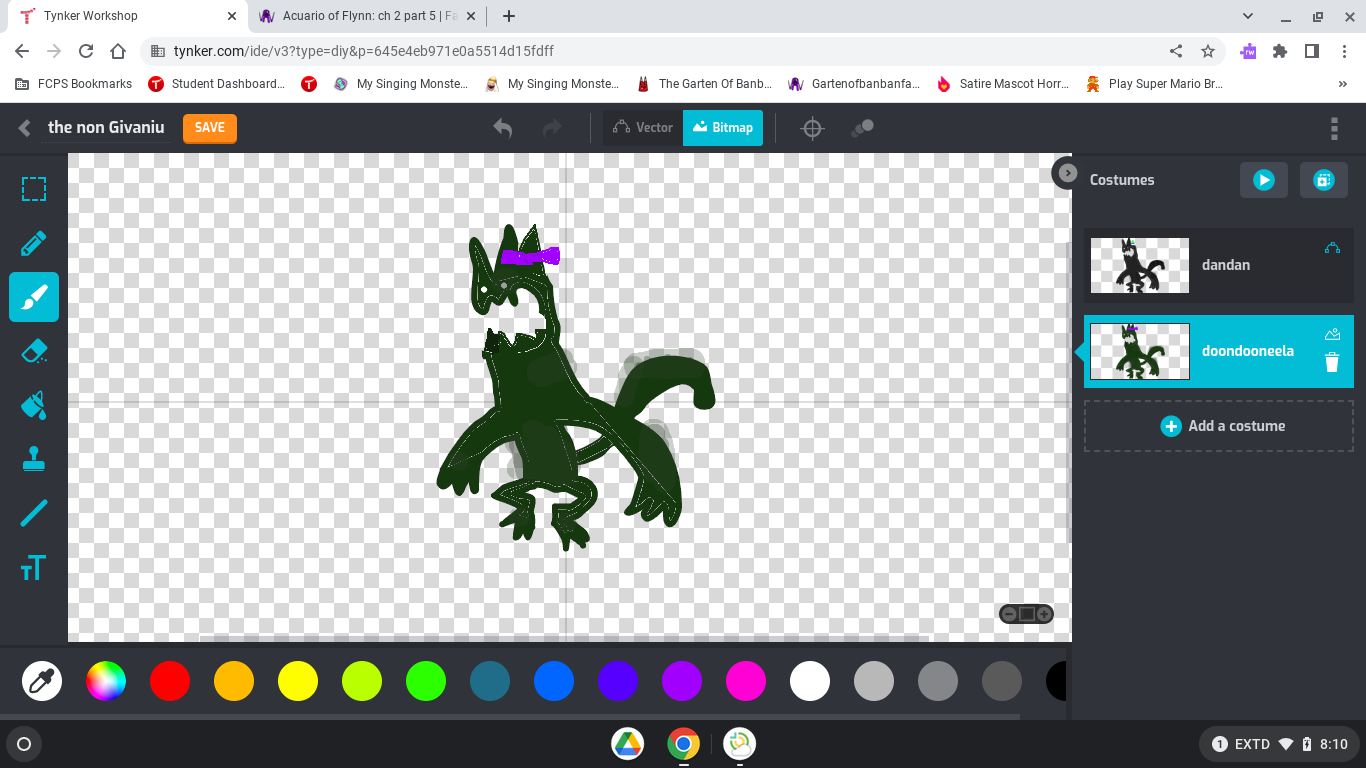Choose the magenta color swatch
The image size is (1366, 768).
(x=746, y=681)
